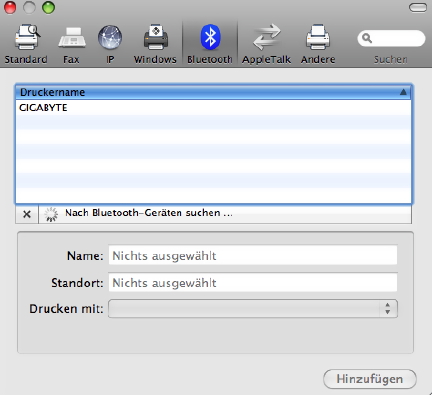Click the Andere printer icon
This screenshot has height=395, width=432.
tap(318, 37)
